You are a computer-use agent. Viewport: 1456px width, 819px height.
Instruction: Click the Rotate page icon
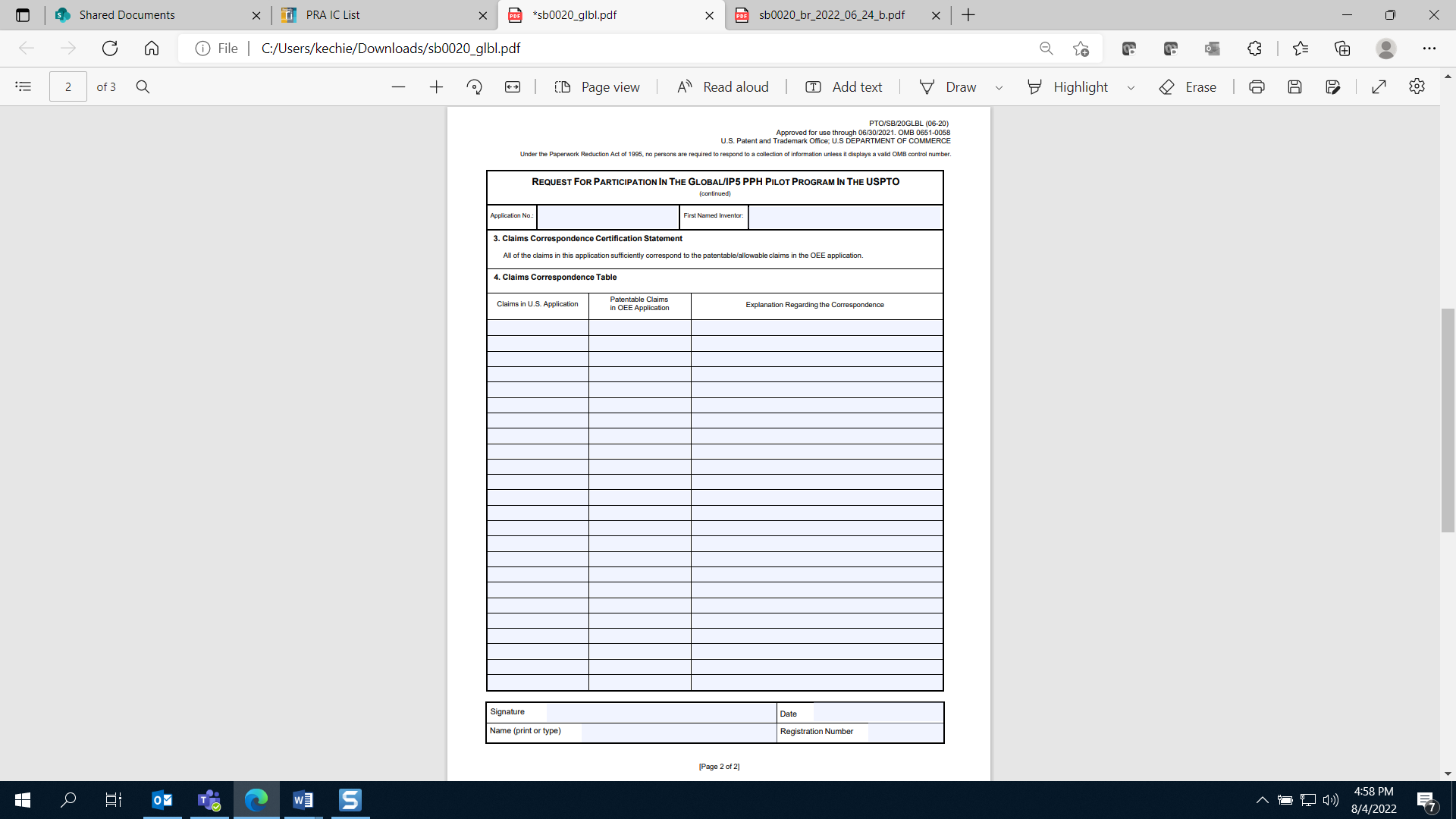pos(475,87)
